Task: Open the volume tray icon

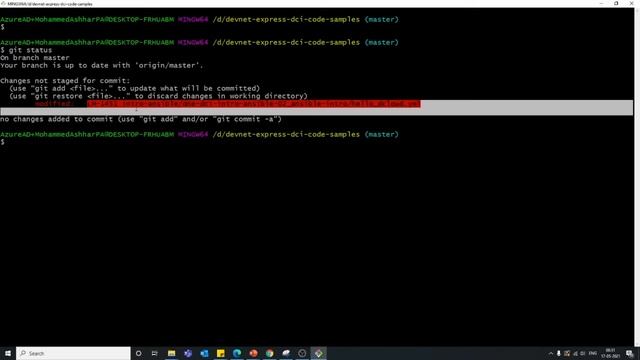Action: [x=582, y=353]
